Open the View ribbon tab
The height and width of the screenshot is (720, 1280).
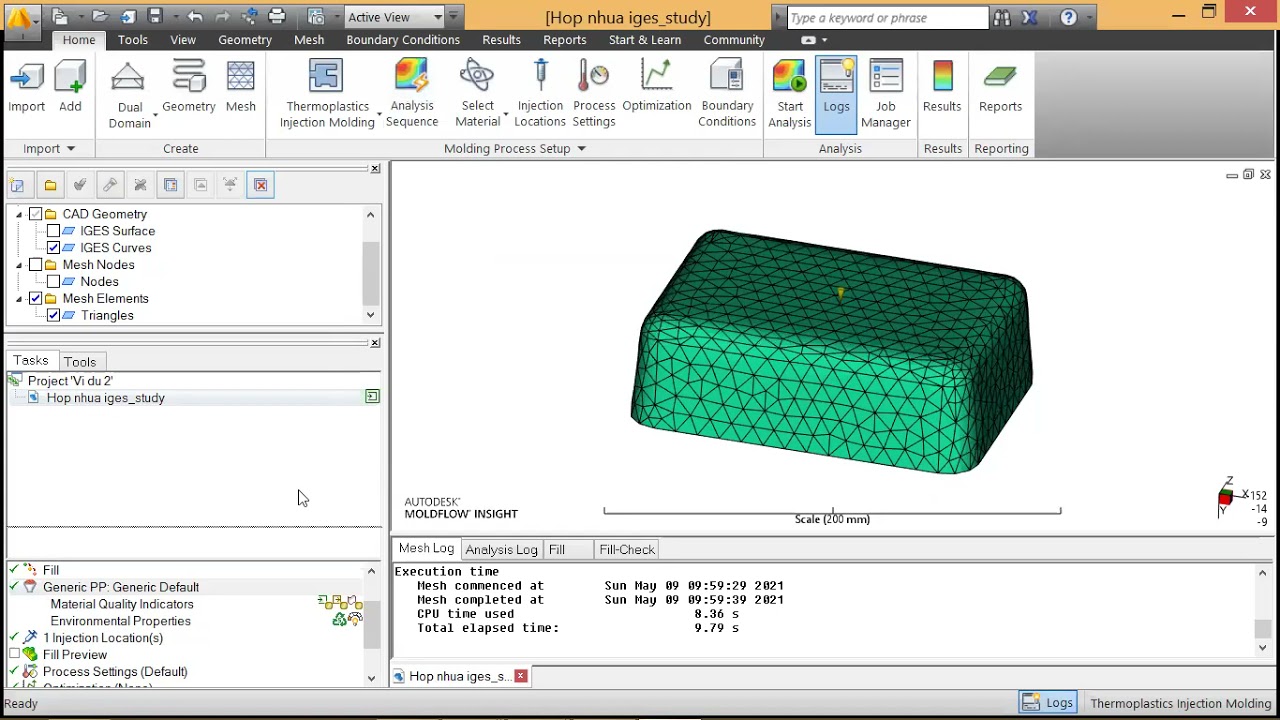click(183, 40)
